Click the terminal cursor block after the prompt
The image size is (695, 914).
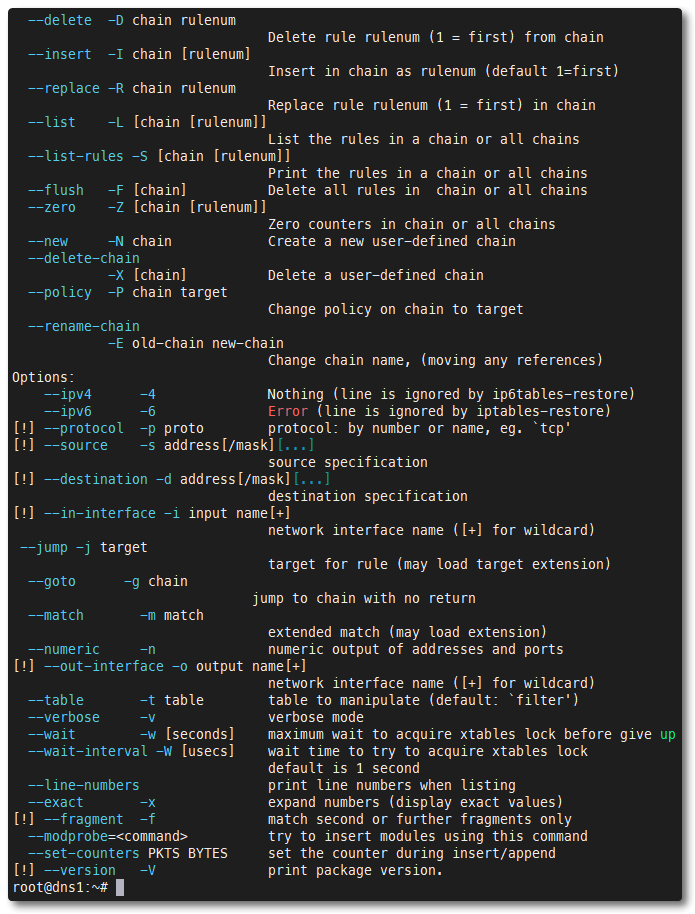[120, 887]
